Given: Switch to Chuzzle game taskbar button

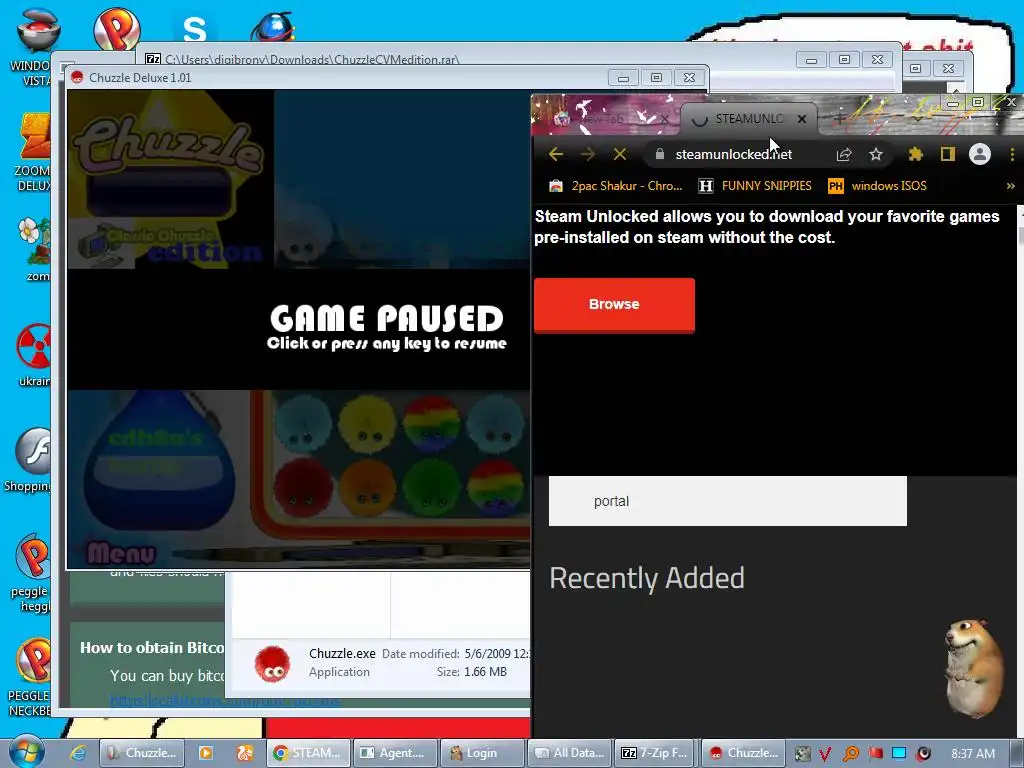Looking at the screenshot, I should (x=743, y=753).
